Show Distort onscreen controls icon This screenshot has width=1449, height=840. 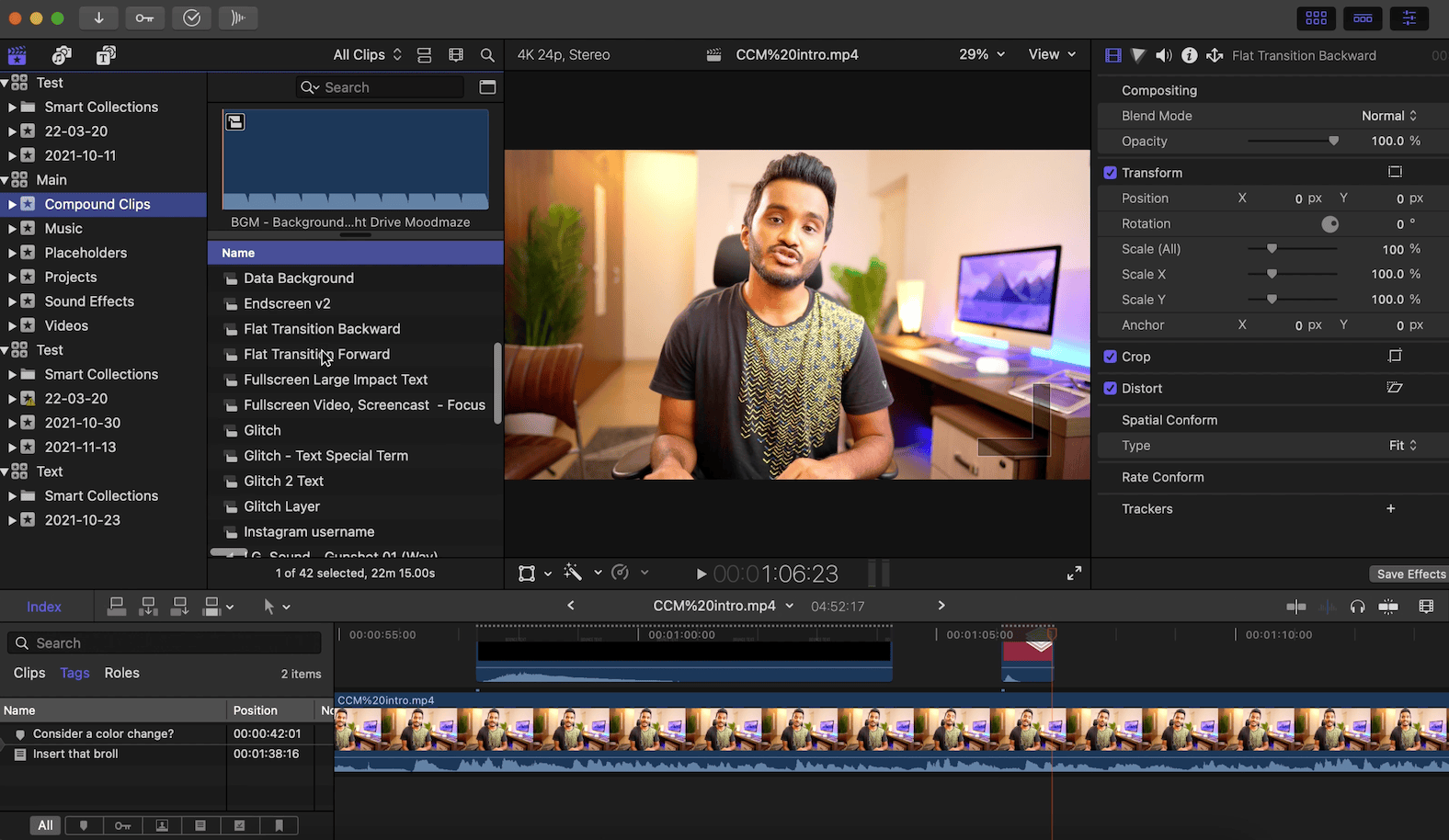click(1395, 388)
